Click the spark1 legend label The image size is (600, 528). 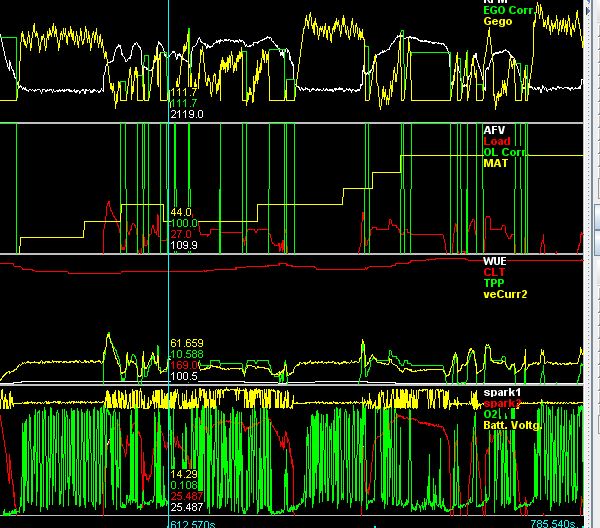(x=502, y=392)
